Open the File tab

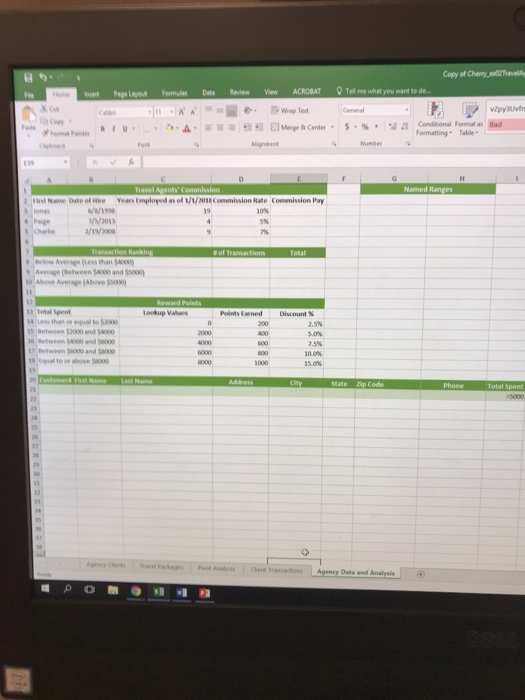(x=29, y=95)
